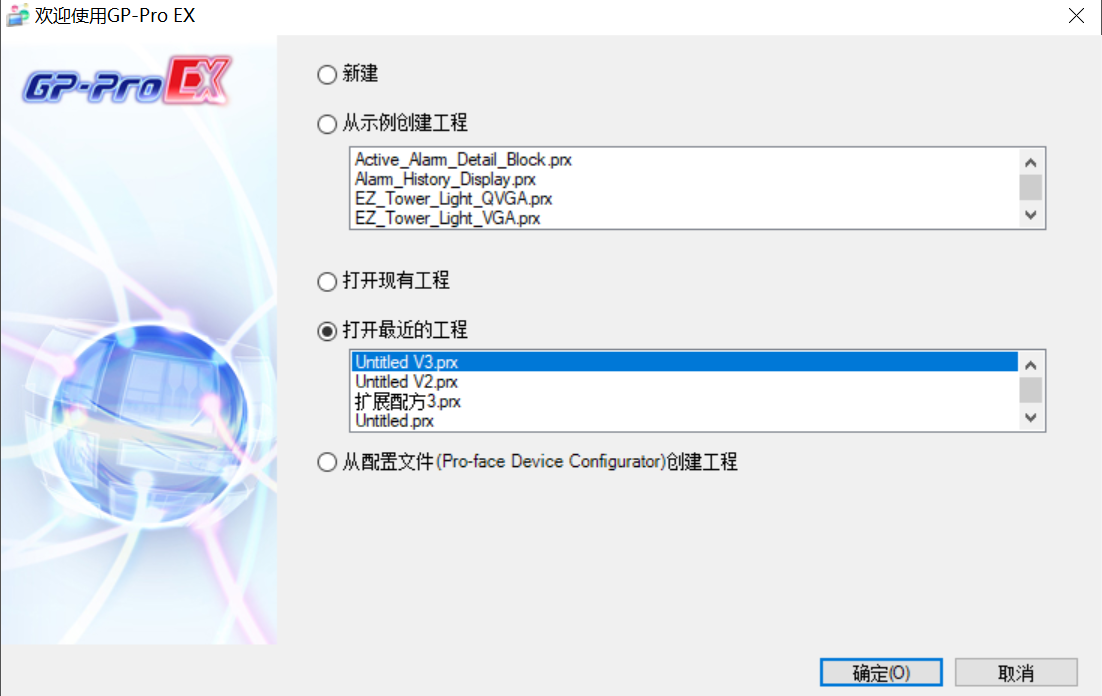Click the GP-Pro EX title bar icon
The height and width of the screenshot is (696, 1102).
click(17, 15)
